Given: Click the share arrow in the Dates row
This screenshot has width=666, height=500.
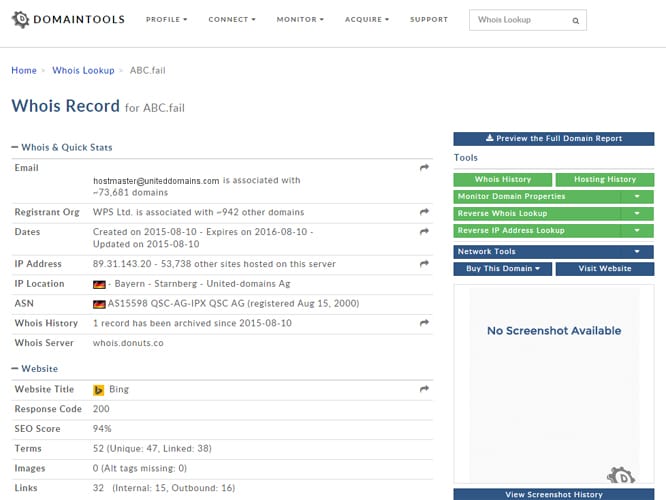Looking at the screenshot, I should (424, 232).
